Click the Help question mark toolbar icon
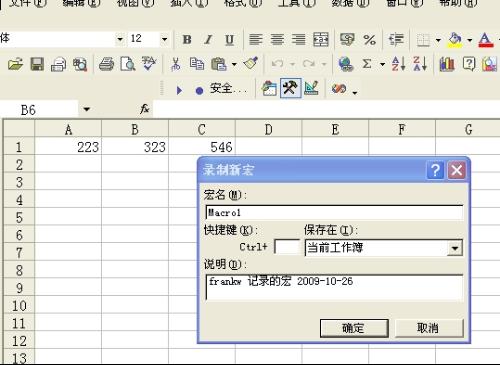 pos(469,64)
